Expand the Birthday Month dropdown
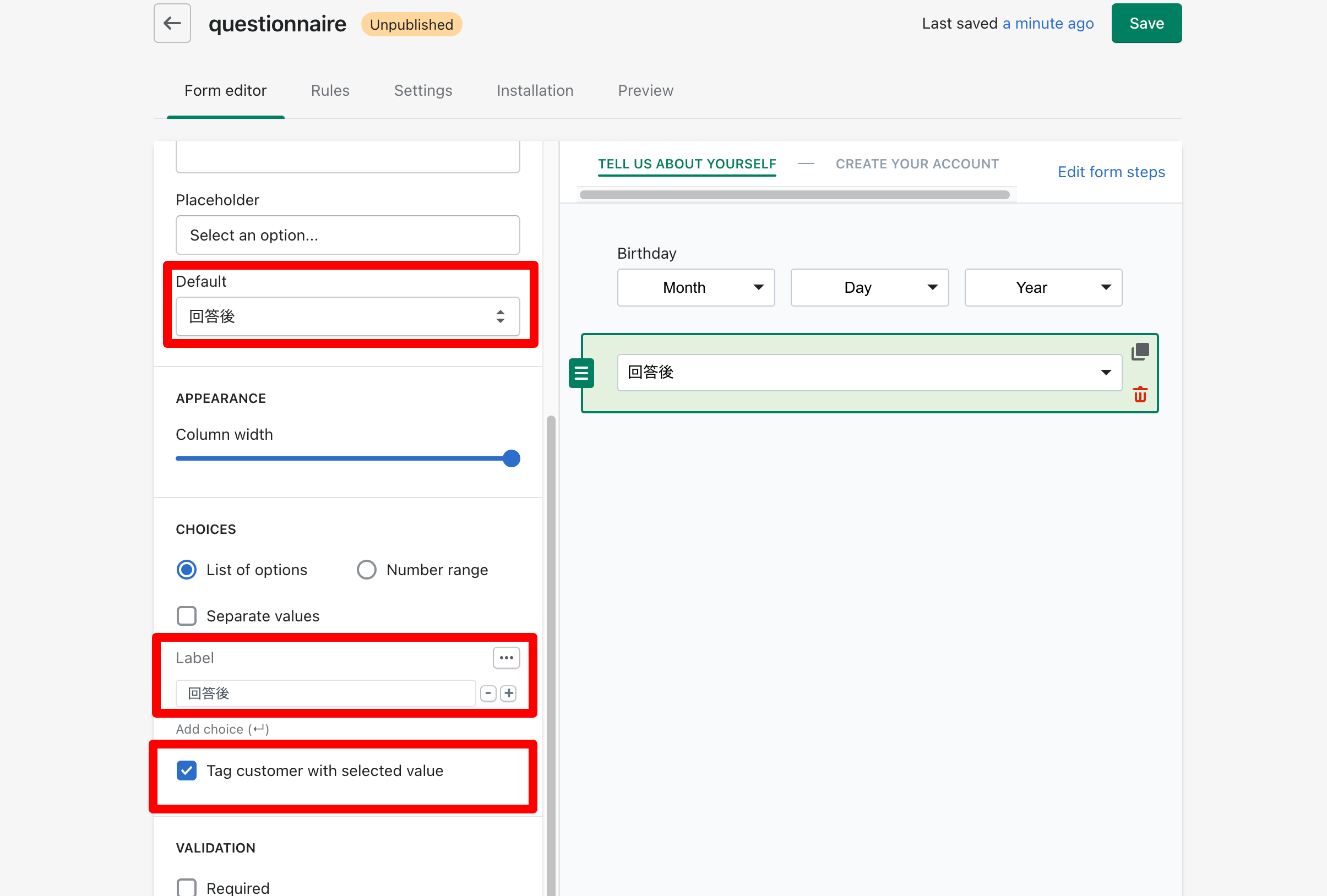 point(695,288)
